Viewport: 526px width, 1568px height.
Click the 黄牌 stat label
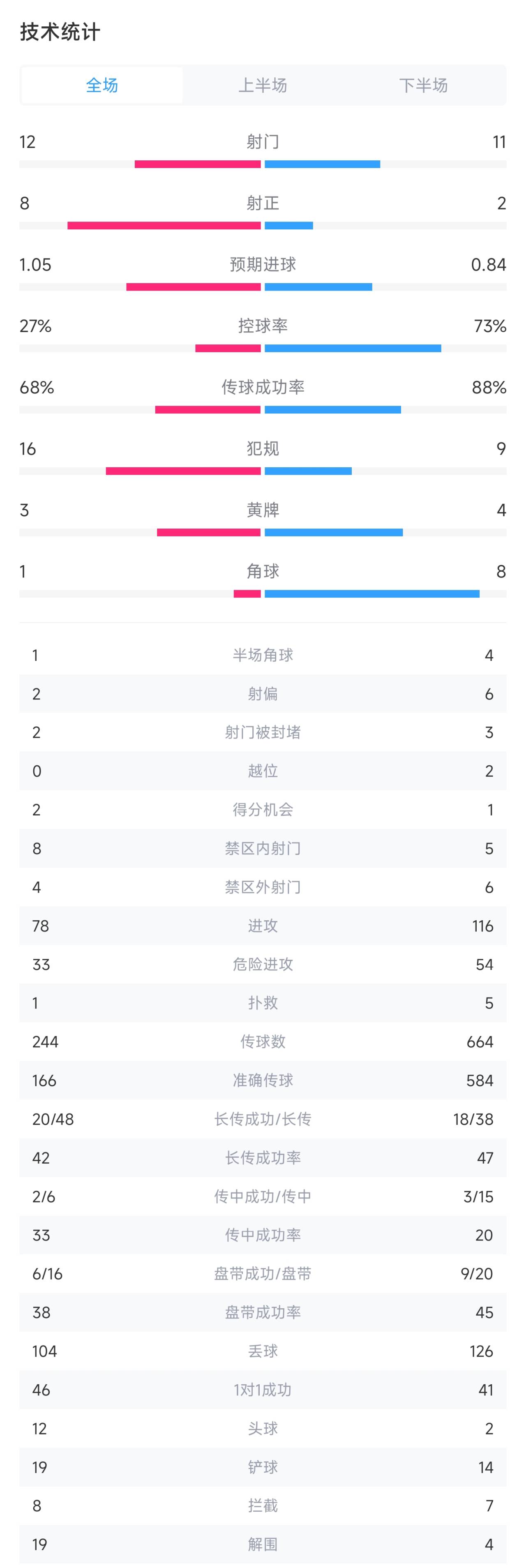(x=263, y=510)
